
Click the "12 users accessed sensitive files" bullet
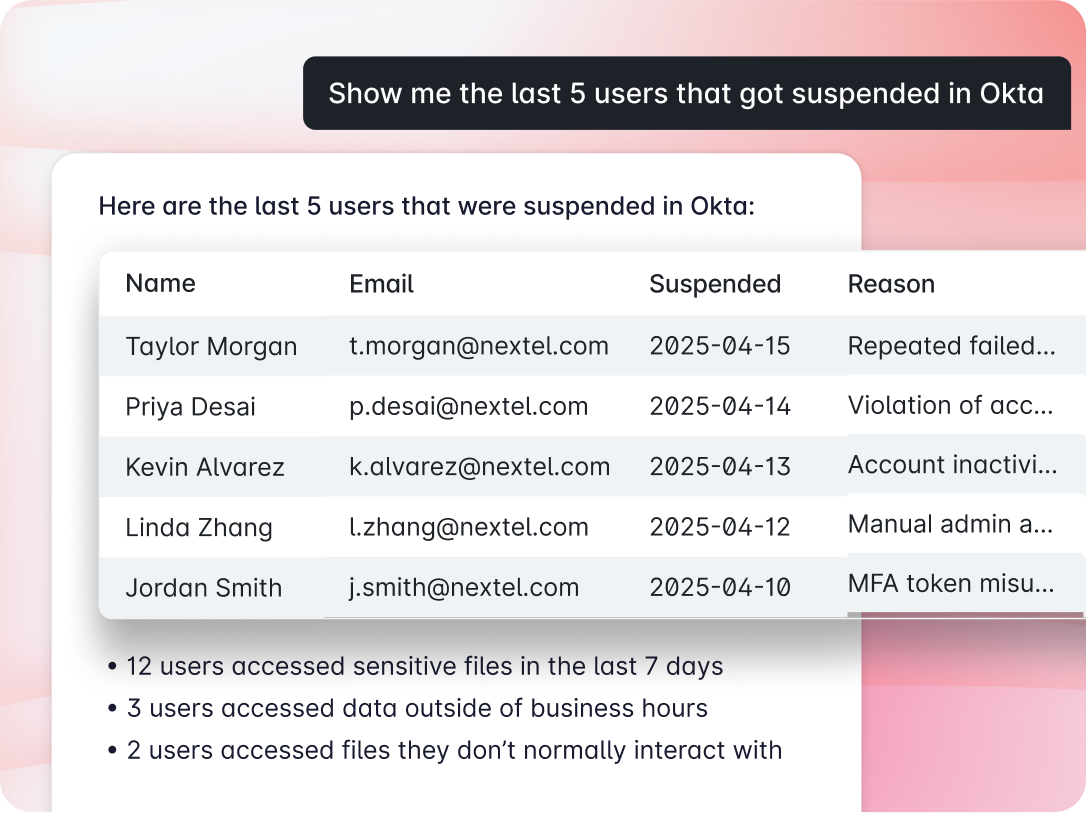click(x=424, y=666)
